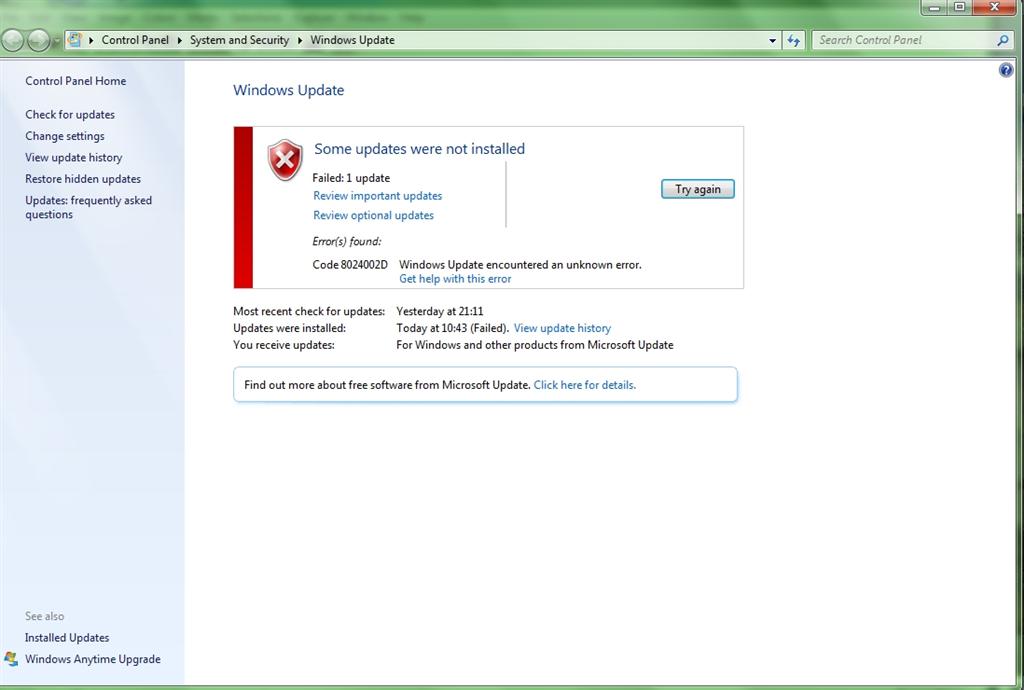Open View update history in the sidebar
The height and width of the screenshot is (690, 1024).
pos(74,157)
